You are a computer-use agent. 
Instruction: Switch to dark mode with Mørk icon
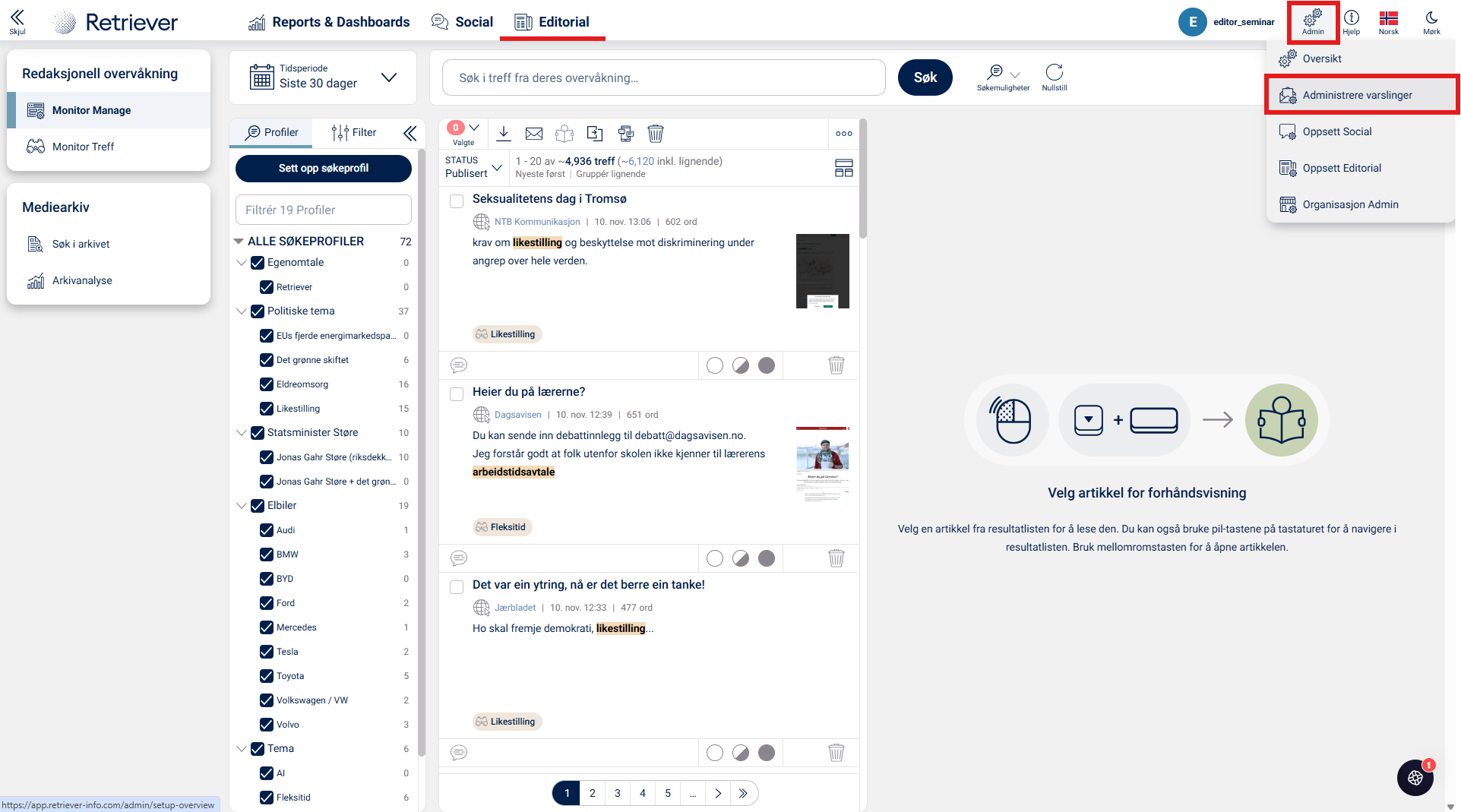pos(1432,21)
